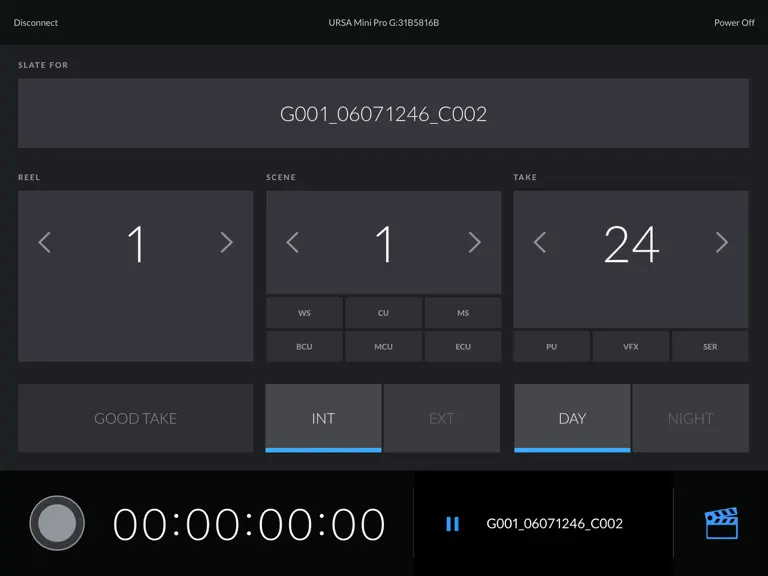Select the NIGHT option

pyautogui.click(x=691, y=418)
